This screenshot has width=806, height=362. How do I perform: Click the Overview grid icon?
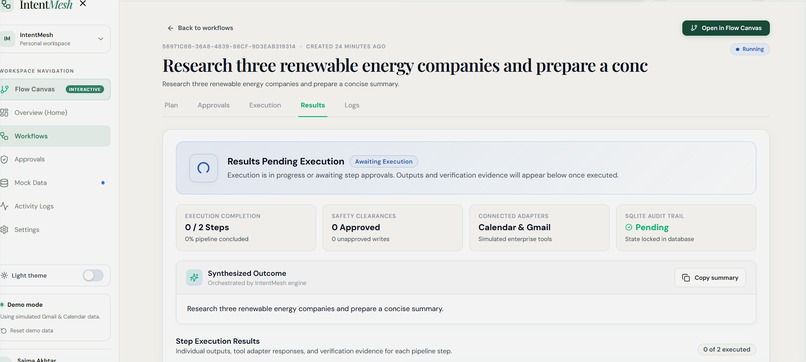pos(5,113)
